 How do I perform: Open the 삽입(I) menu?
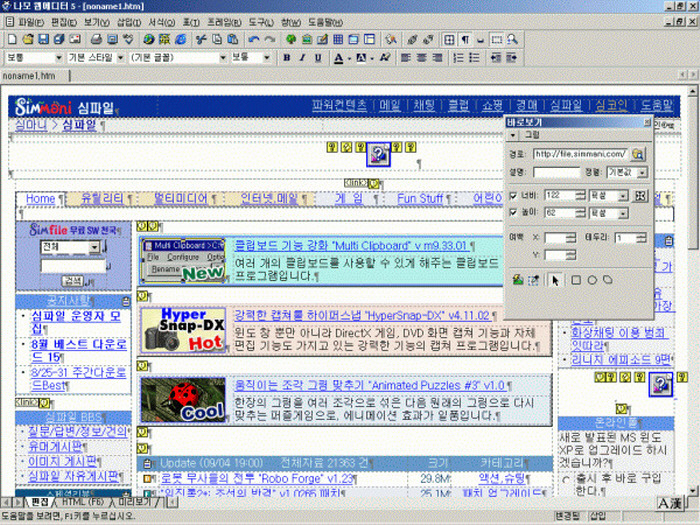tap(129, 22)
